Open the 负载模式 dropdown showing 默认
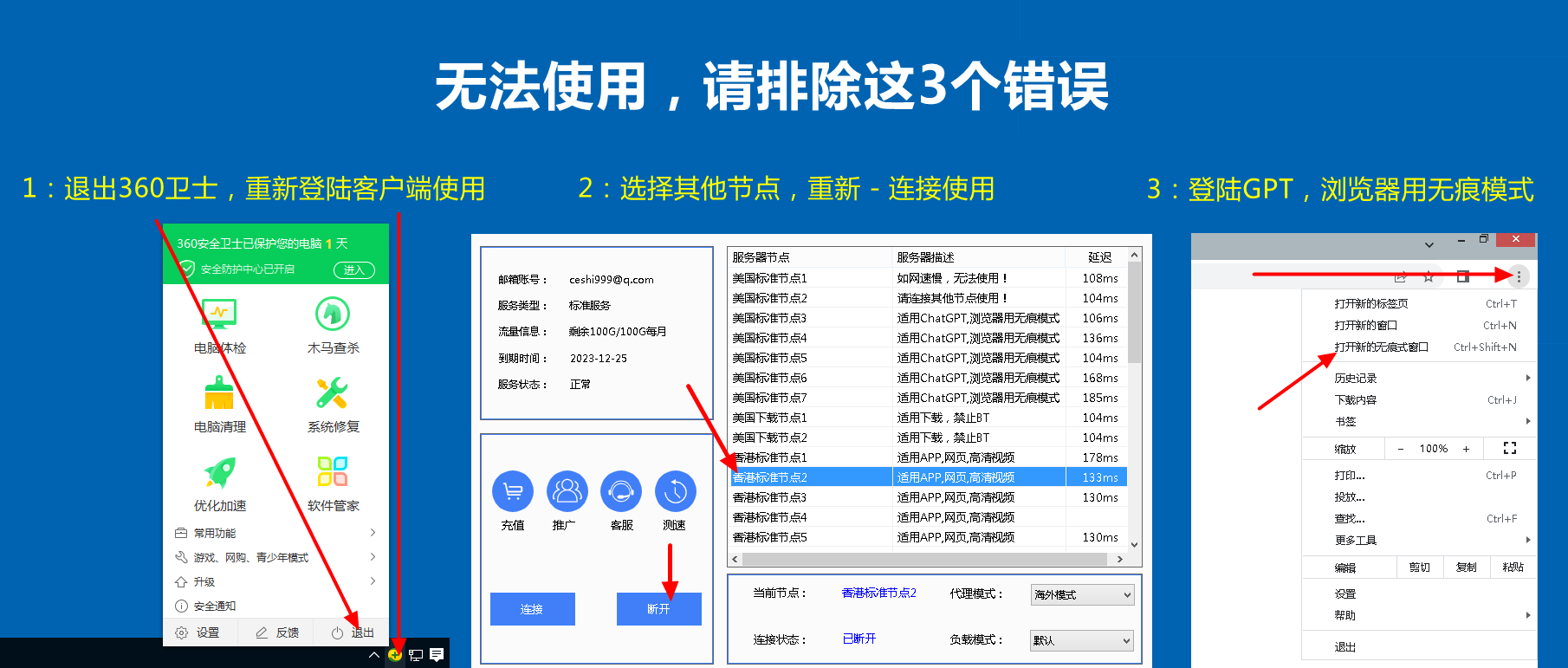1568x668 pixels. coord(1081,640)
